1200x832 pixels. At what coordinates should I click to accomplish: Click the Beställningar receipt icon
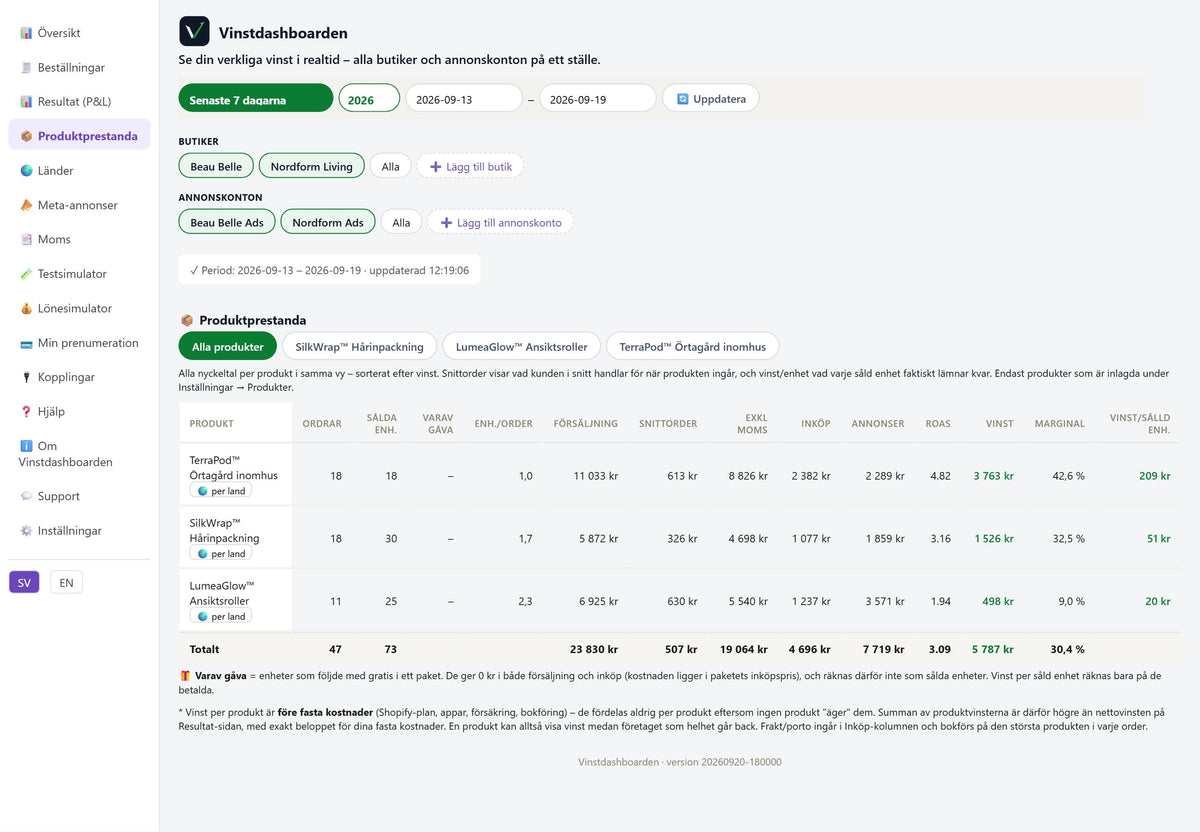tap(26, 68)
